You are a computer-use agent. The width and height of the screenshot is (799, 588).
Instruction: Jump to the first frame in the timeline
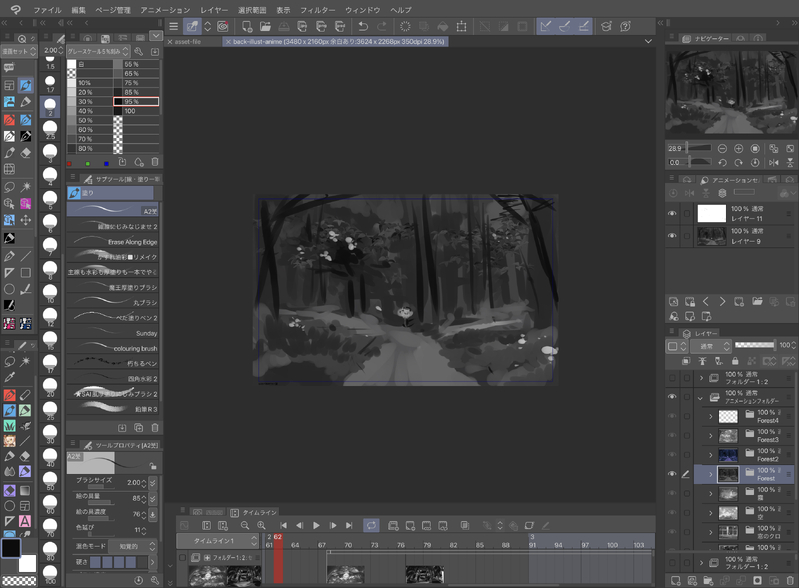(x=283, y=525)
